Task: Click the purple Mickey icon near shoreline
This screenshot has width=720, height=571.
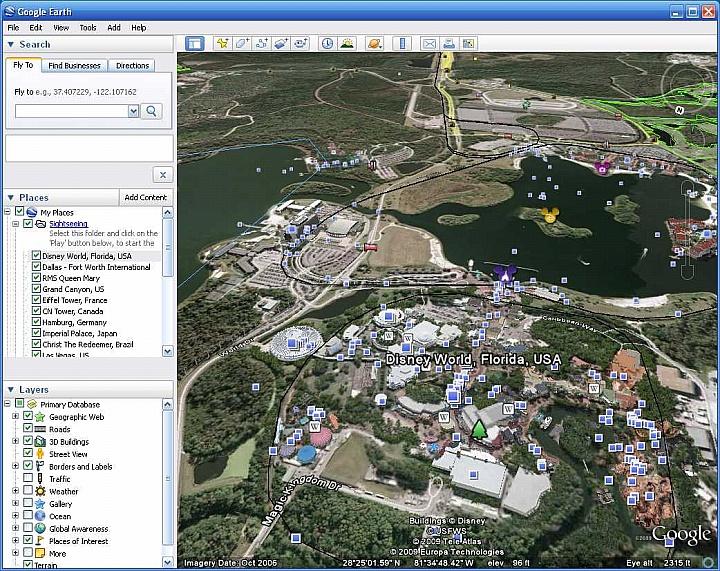Action: tap(505, 274)
